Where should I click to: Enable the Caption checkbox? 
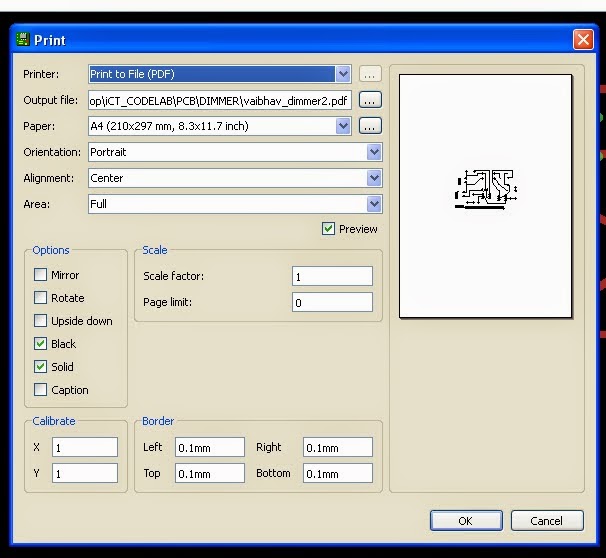click(40, 390)
